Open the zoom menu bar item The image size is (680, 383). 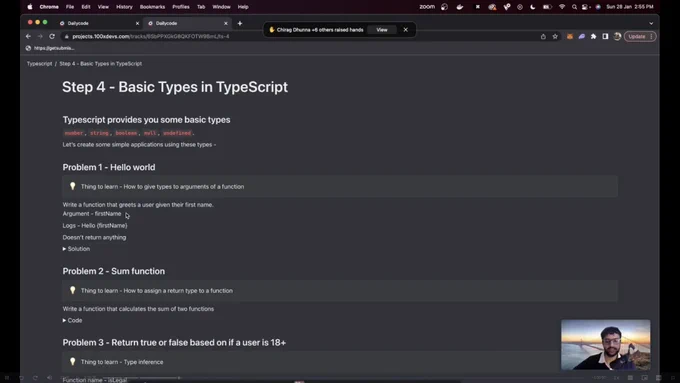coord(427,7)
